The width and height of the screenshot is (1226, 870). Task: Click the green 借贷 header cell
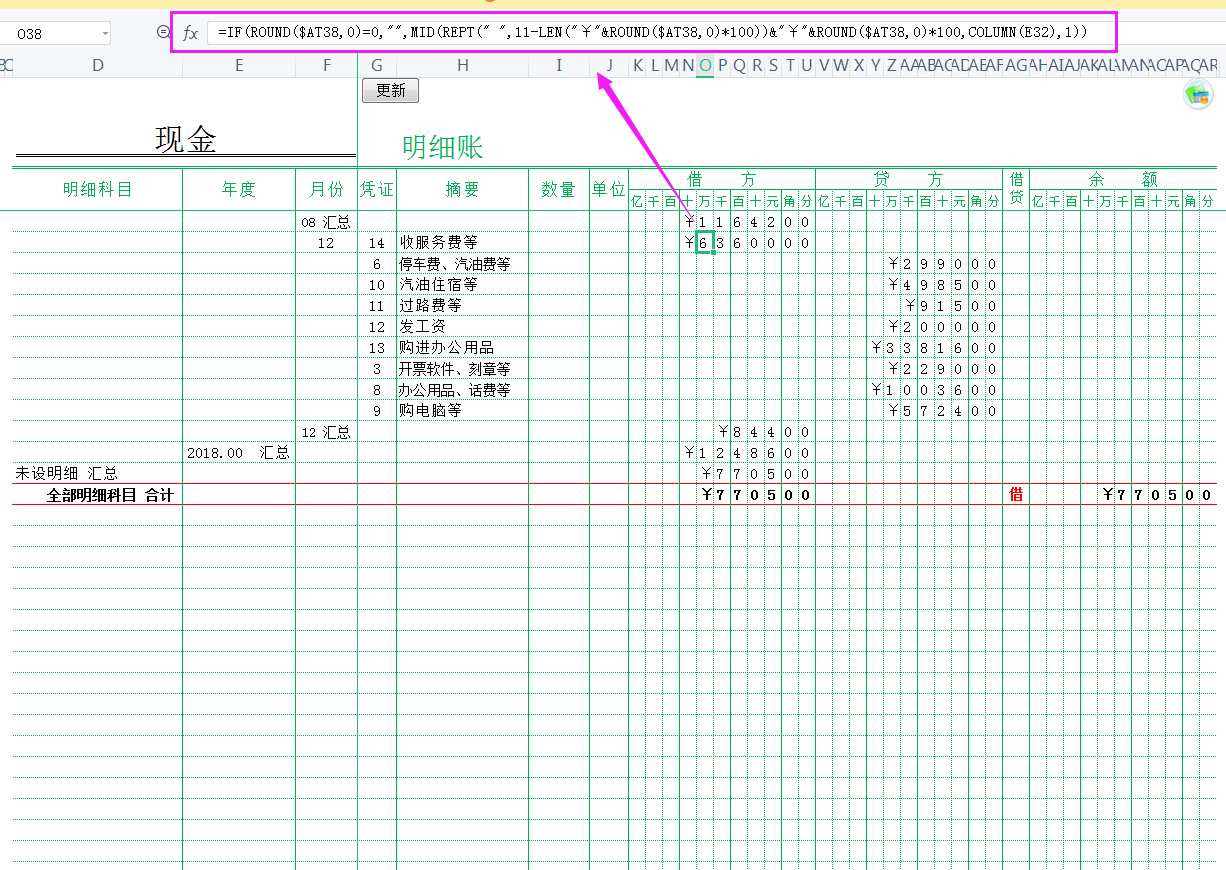coord(1016,189)
